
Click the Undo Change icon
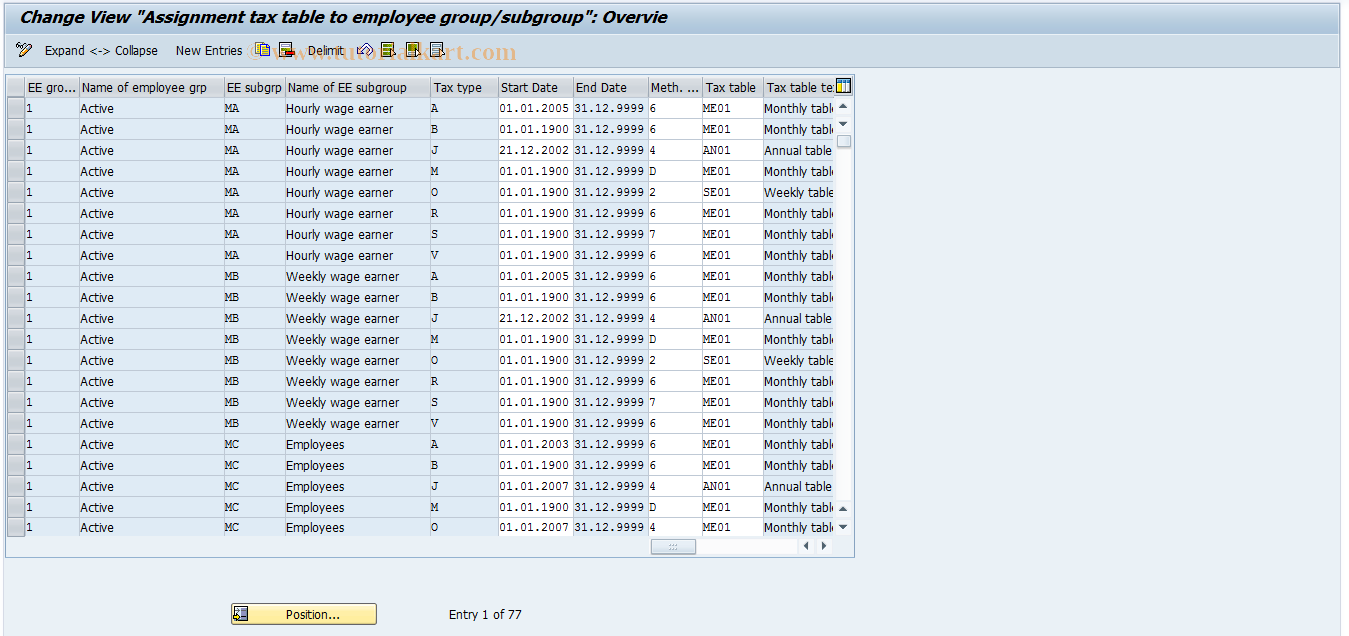pos(365,50)
